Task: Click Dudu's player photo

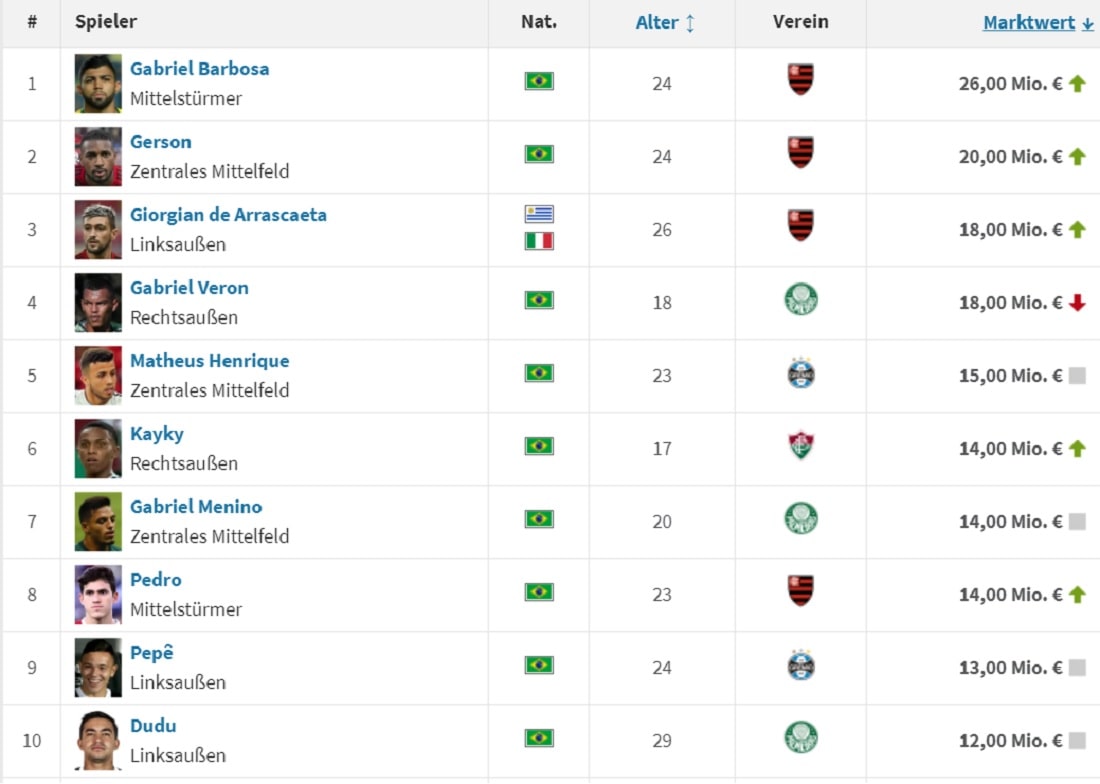Action: click(x=98, y=741)
